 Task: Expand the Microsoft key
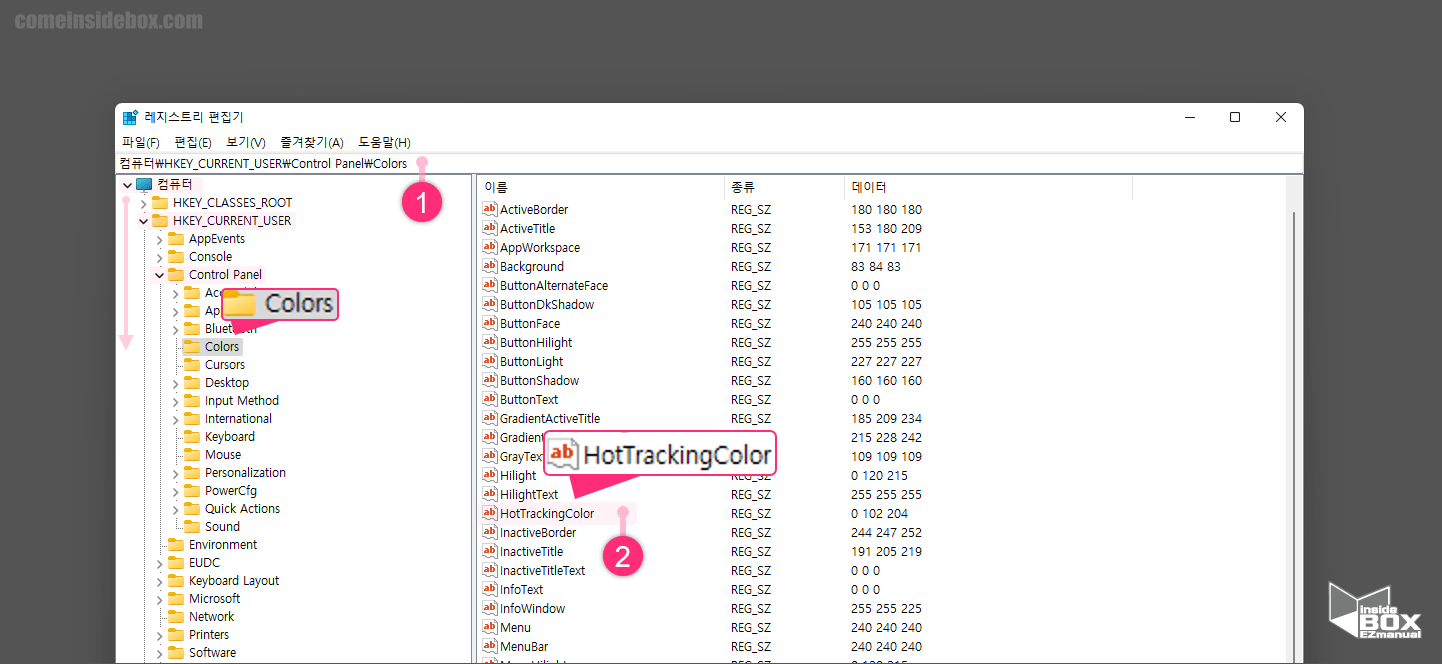pos(159,598)
